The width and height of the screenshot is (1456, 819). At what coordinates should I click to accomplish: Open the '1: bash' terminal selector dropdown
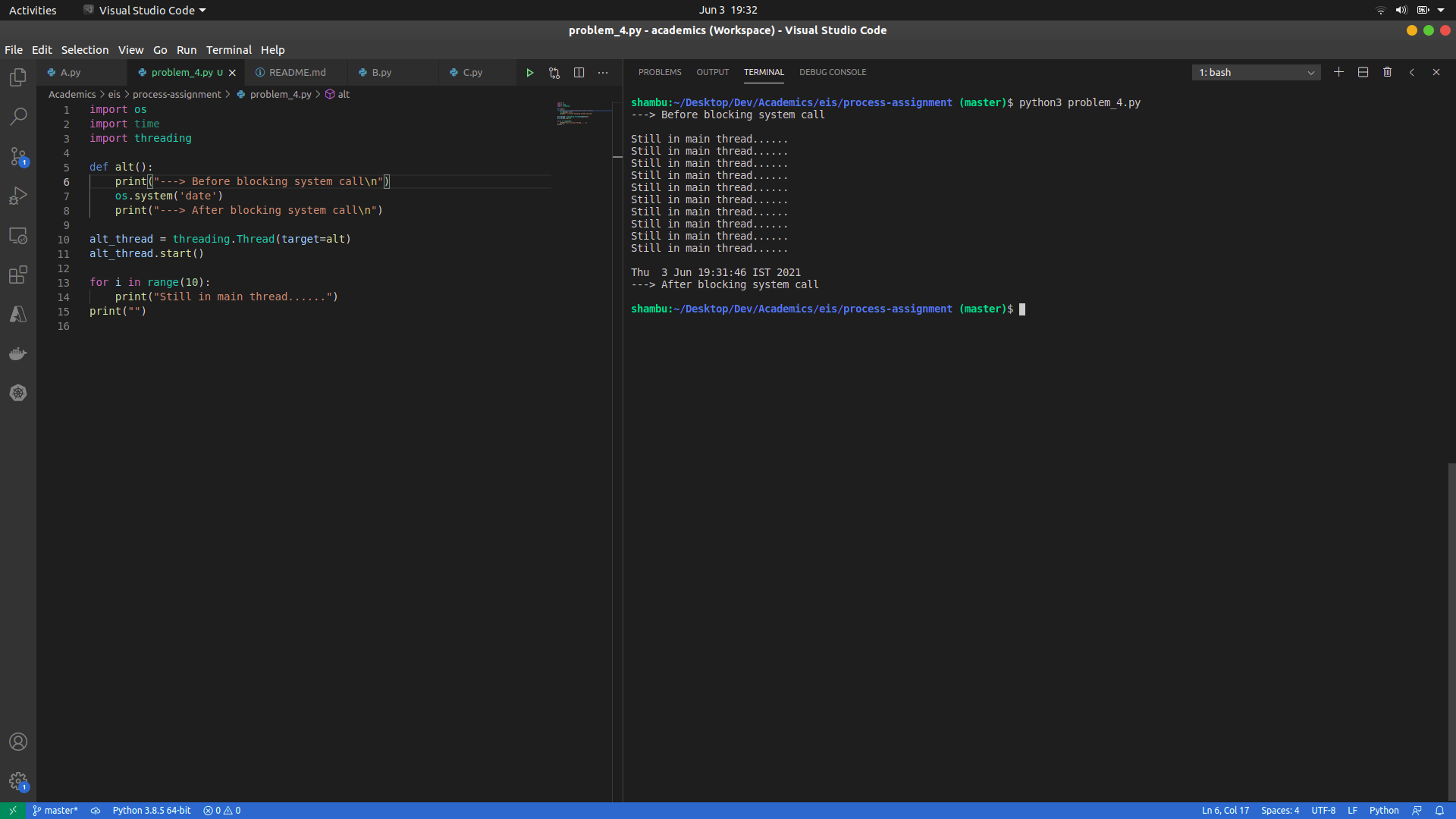click(x=1256, y=72)
